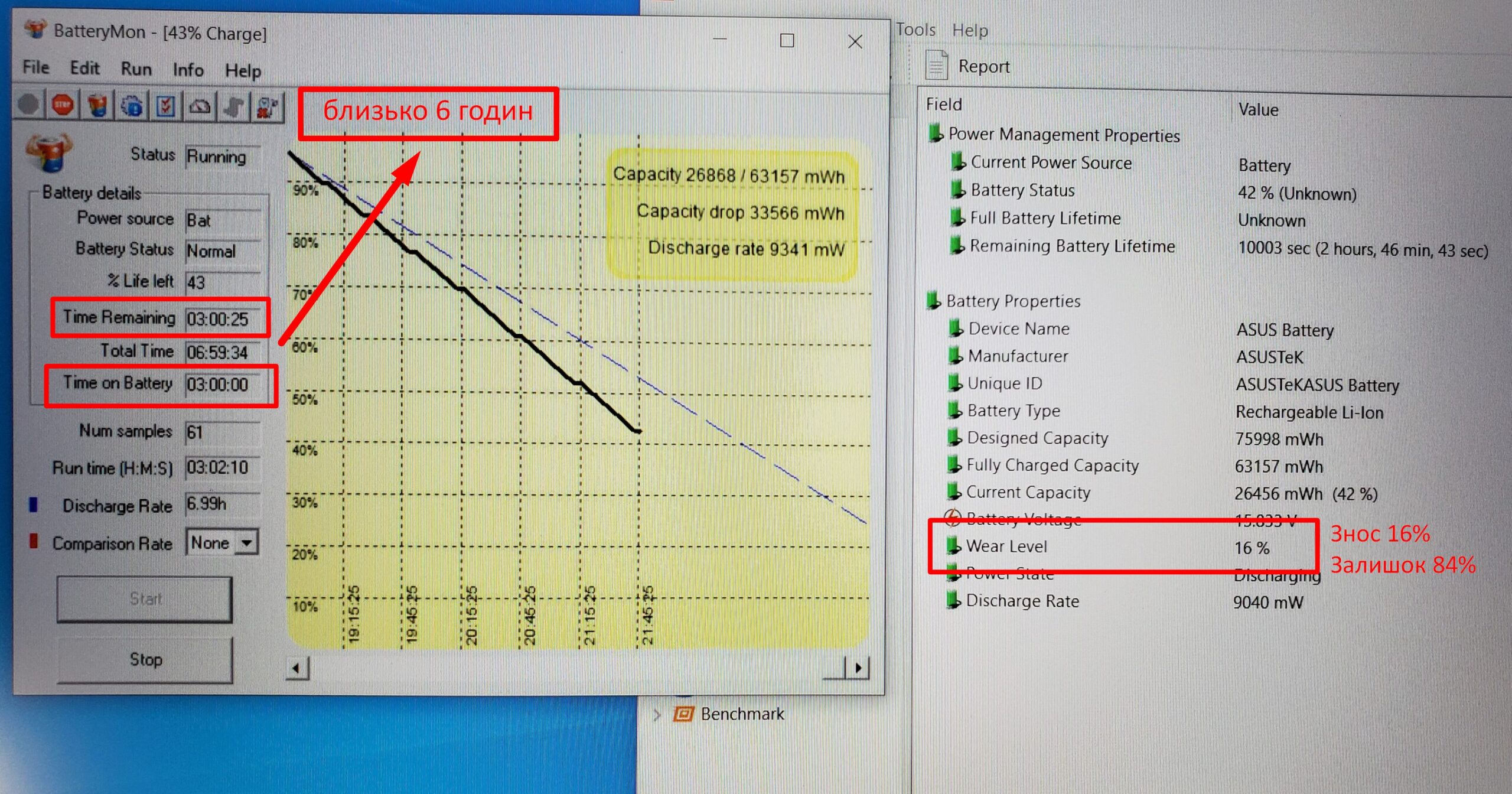Click the blue Discharge Rate color marker
Image resolution: width=1512 pixels, height=794 pixels.
[34, 505]
